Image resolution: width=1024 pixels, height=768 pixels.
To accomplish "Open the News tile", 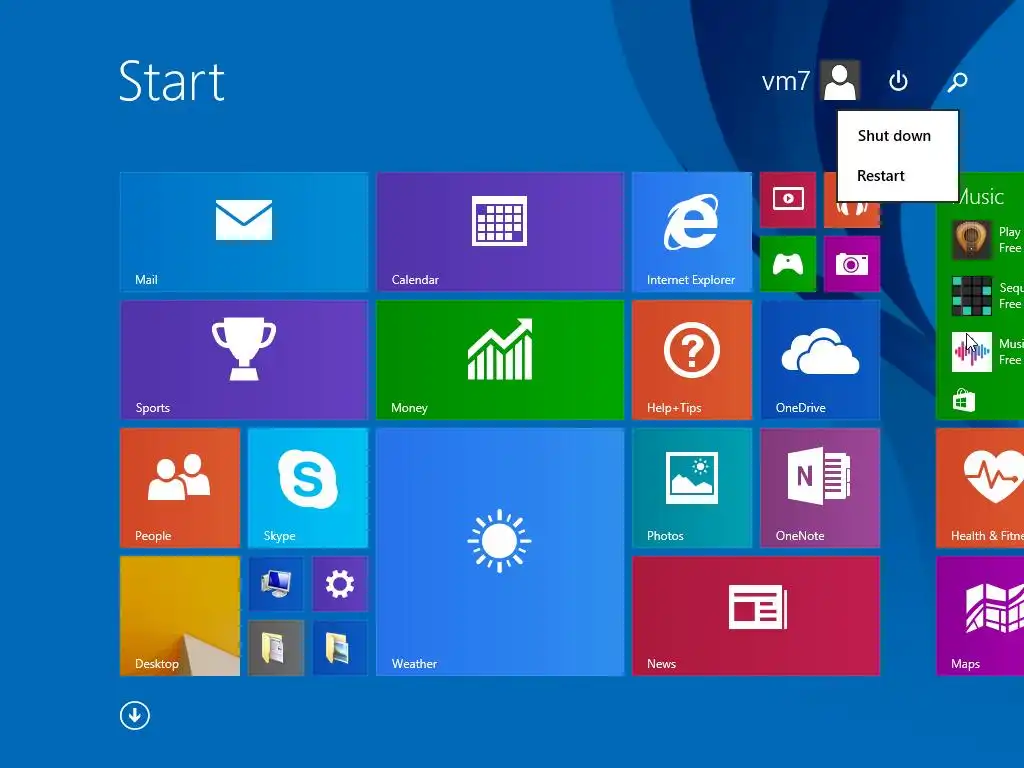I will pyautogui.click(x=756, y=616).
